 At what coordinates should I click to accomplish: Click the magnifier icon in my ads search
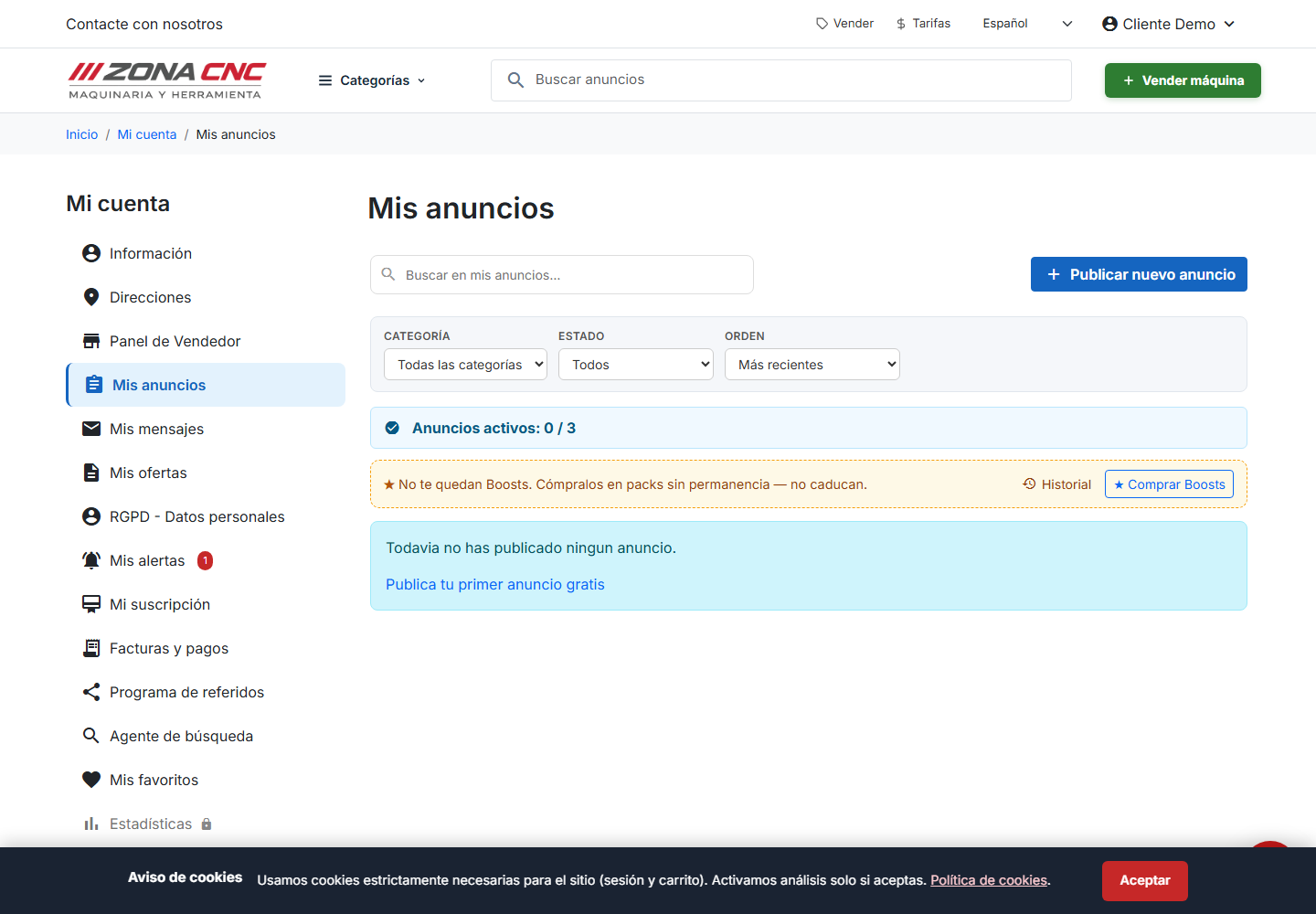click(388, 274)
